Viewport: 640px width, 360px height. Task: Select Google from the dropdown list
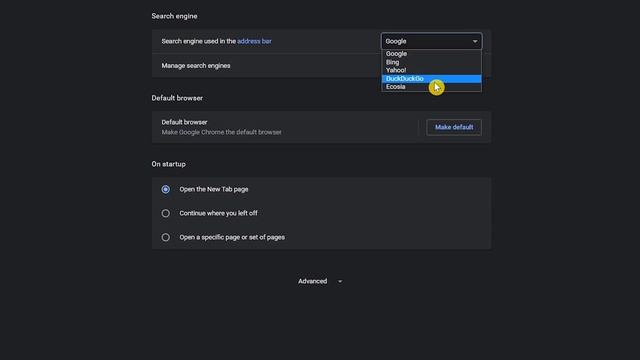coord(431,54)
